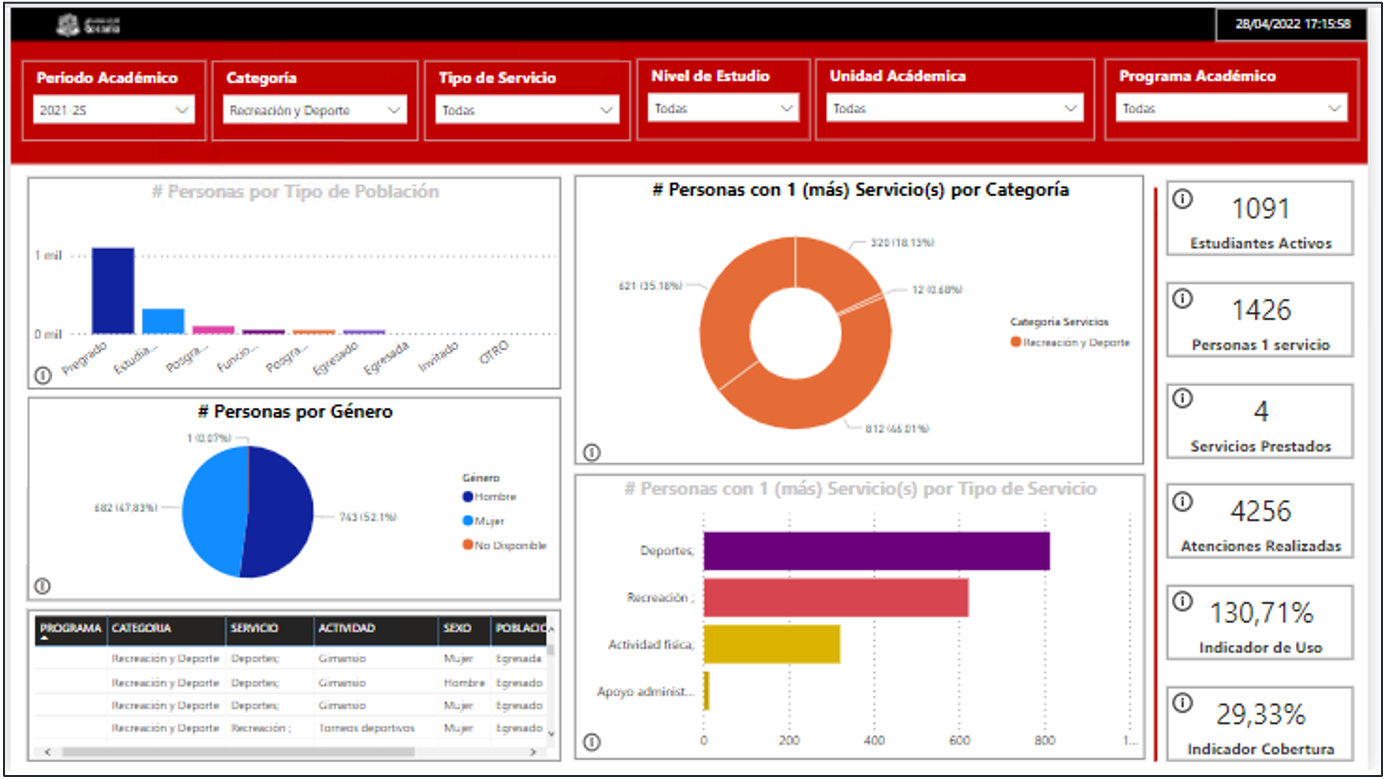Click the Pregrado bar in population chart

tap(113, 290)
